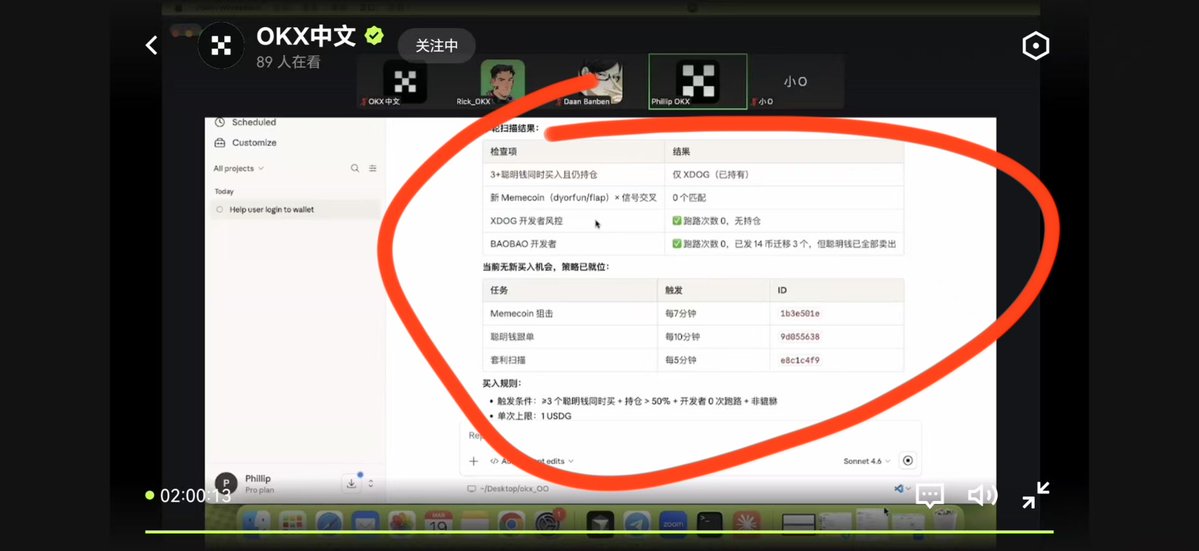1199x551 pixels.
Task: Open Telegram in the Dock
Action: (636, 523)
